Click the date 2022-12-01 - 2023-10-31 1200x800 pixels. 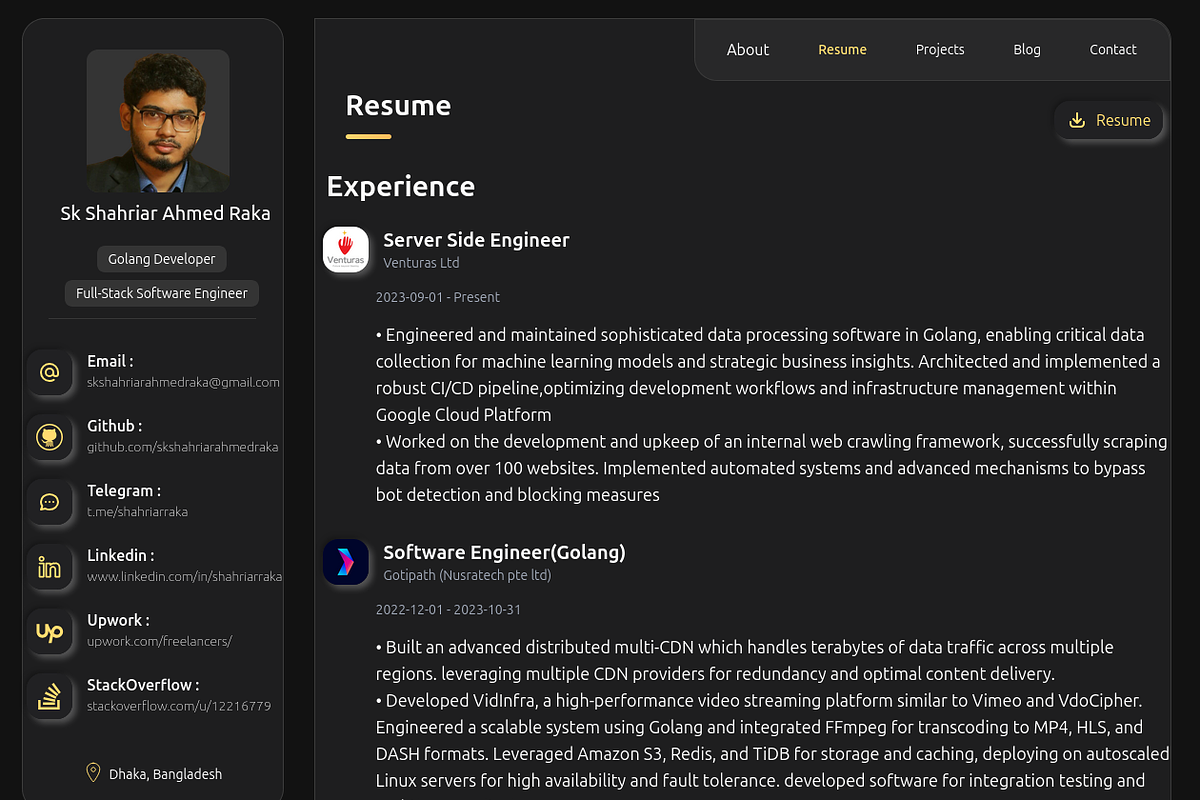coord(448,609)
